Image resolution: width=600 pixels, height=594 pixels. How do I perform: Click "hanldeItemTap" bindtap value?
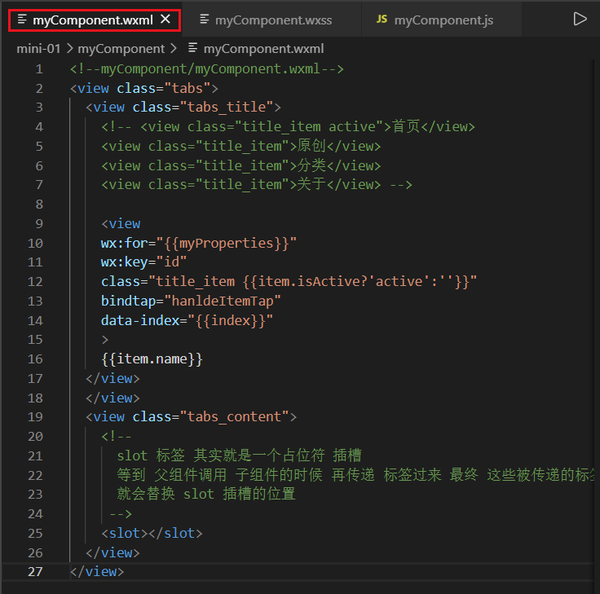pos(223,301)
